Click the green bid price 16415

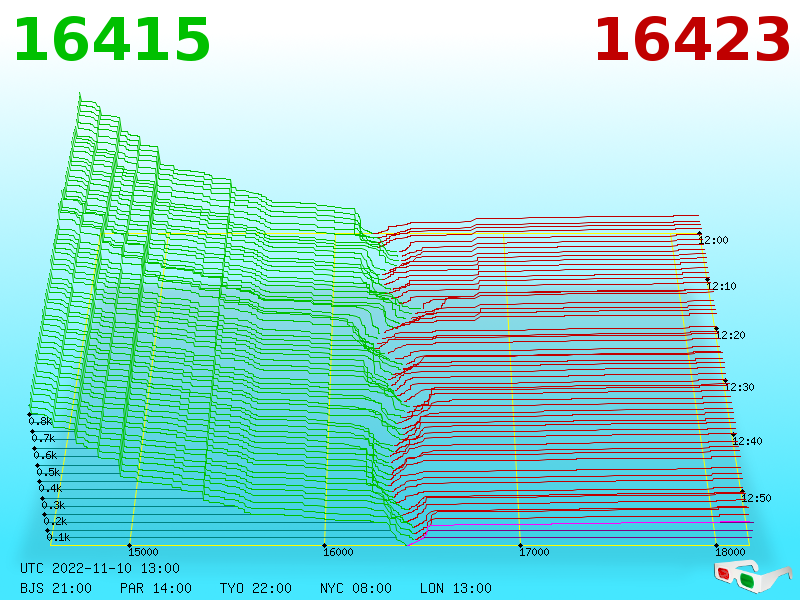coord(112,39)
